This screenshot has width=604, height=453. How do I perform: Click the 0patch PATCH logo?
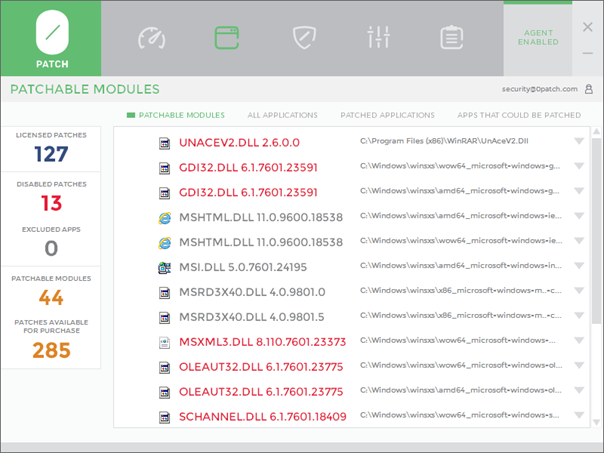pos(52,39)
